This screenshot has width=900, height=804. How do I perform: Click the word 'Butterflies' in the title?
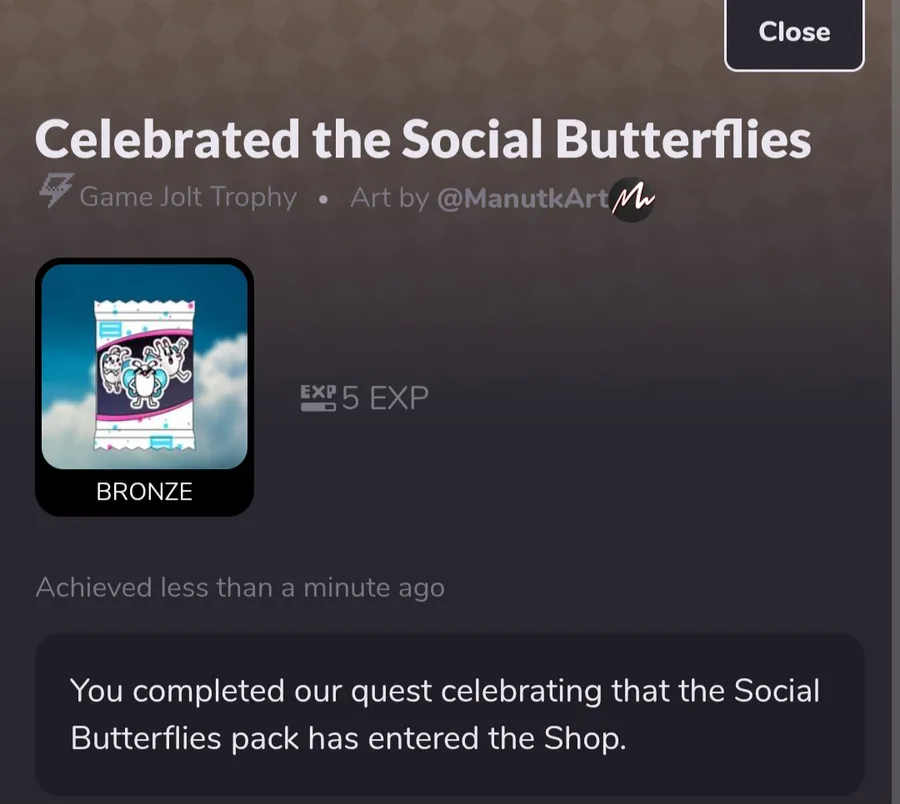683,139
